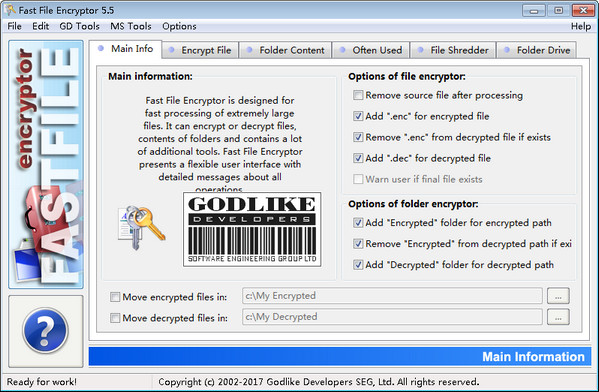Switch to the Often Used tab
The width and height of the screenshot is (599, 392).
371,50
